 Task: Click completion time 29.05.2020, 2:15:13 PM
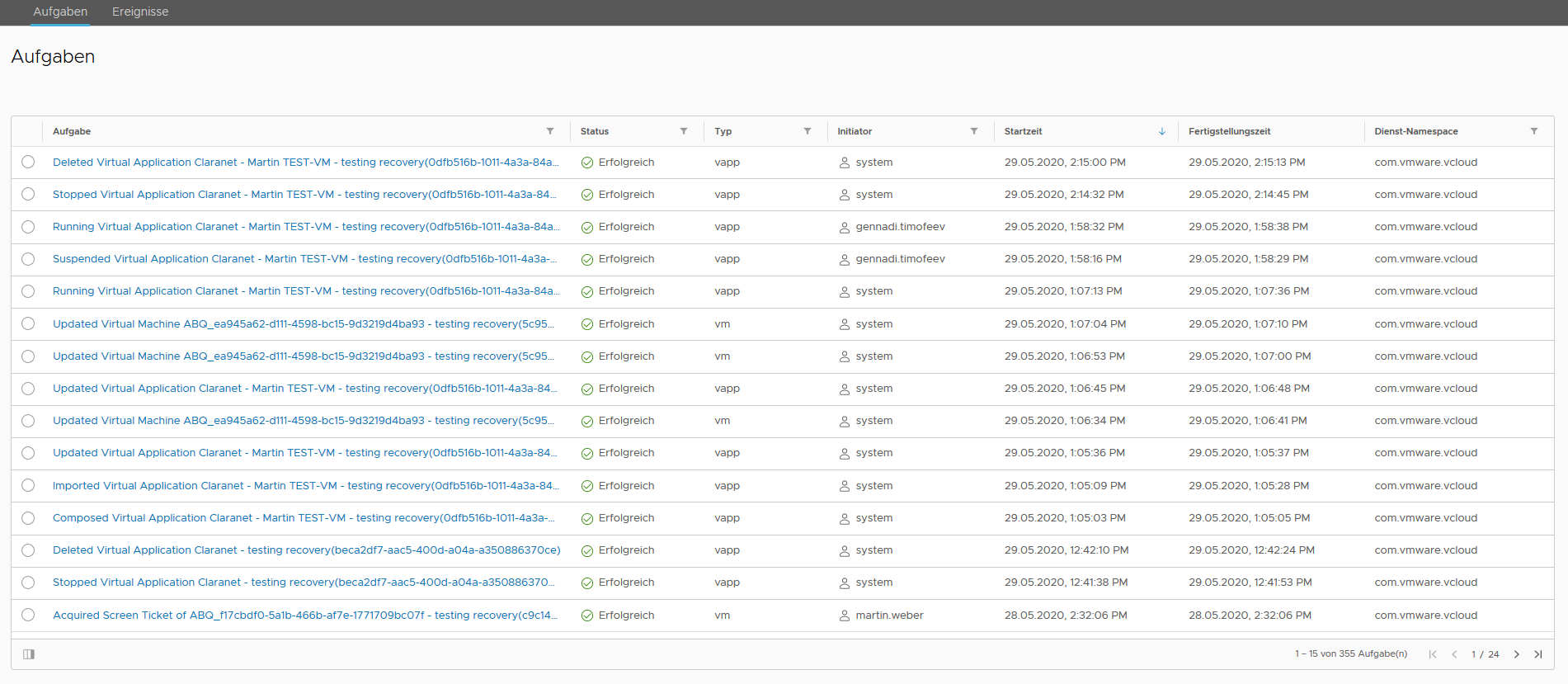tap(1247, 163)
